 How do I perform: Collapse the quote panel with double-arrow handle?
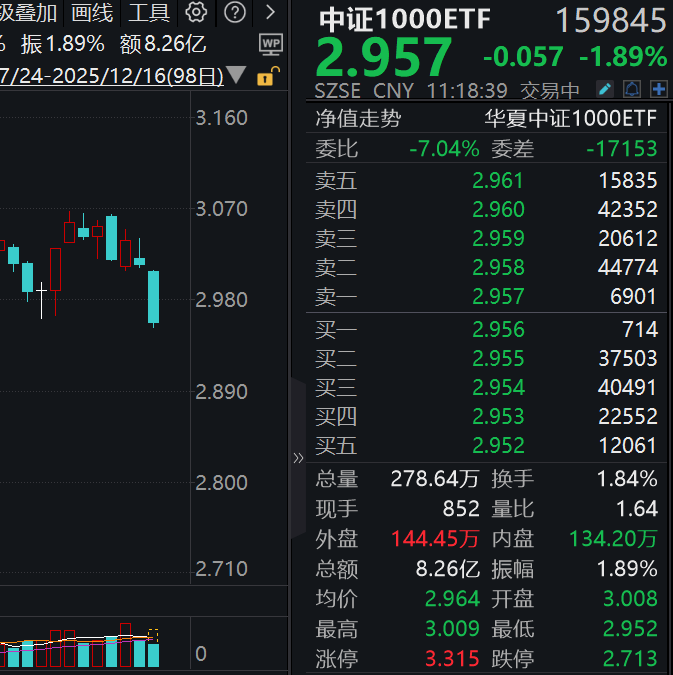coord(297,458)
